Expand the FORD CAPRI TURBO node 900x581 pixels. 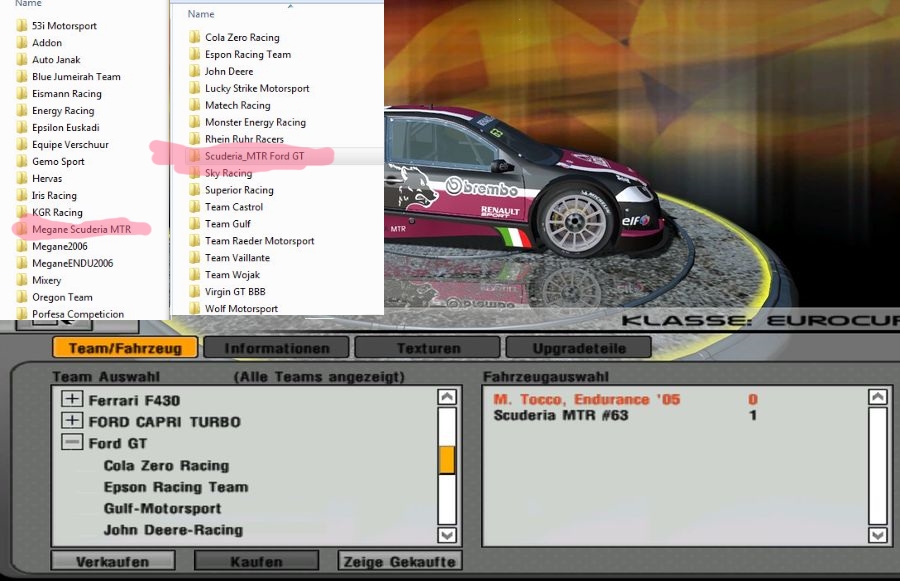coord(72,421)
